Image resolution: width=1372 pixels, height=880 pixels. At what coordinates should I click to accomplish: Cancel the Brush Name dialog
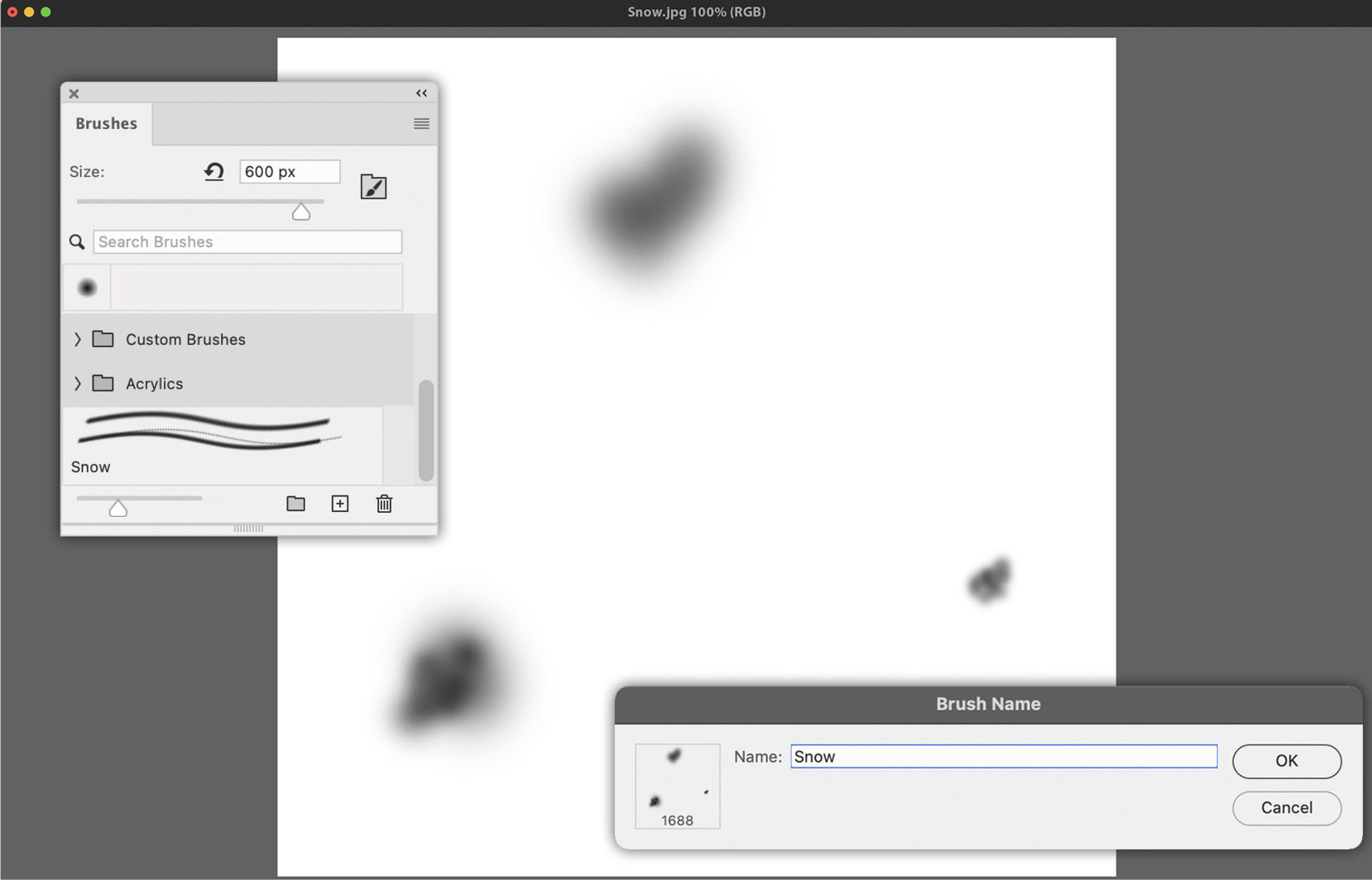[x=1287, y=808]
